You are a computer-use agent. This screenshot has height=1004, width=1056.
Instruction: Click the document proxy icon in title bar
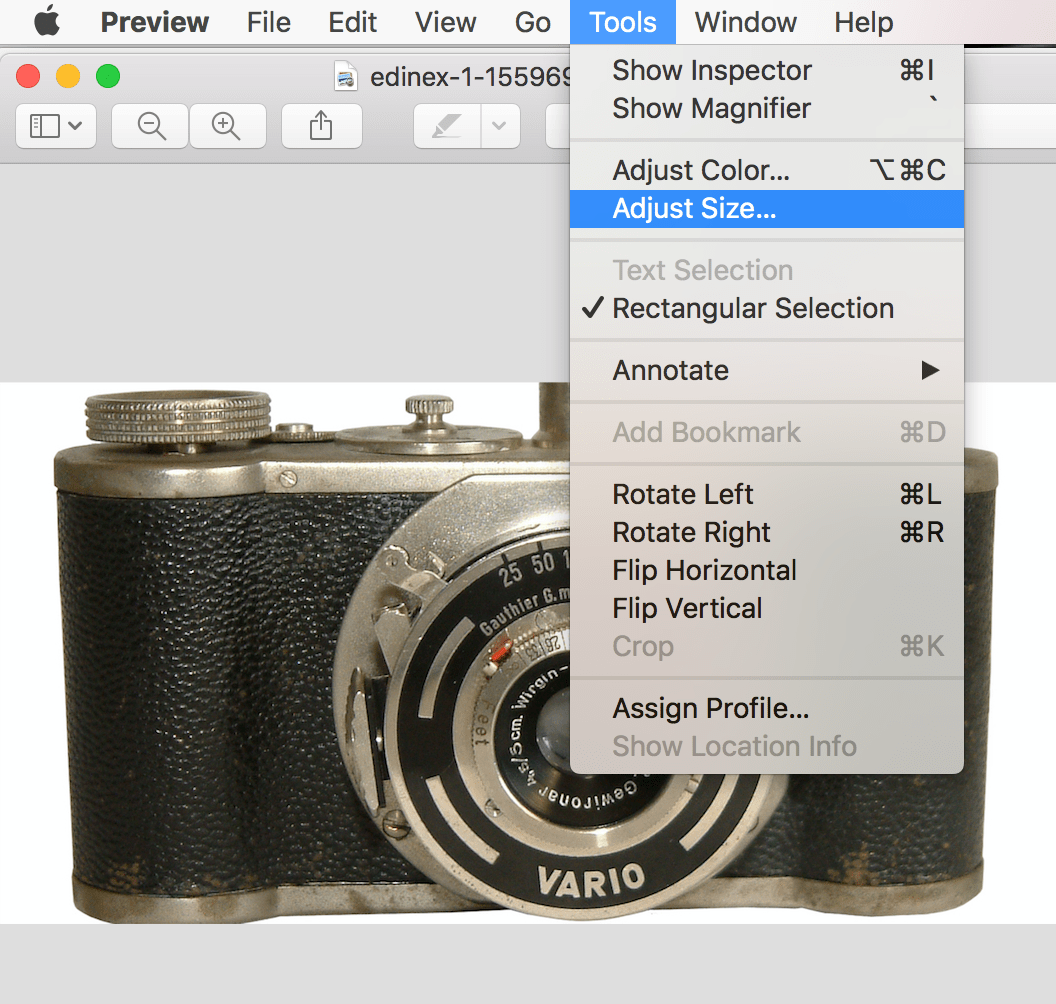346,77
